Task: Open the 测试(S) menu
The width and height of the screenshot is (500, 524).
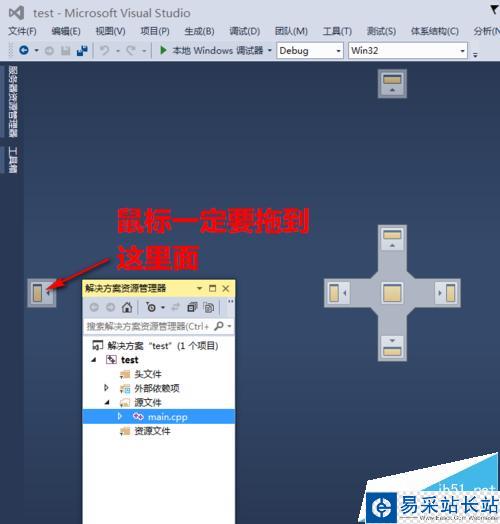Action: [x=381, y=31]
